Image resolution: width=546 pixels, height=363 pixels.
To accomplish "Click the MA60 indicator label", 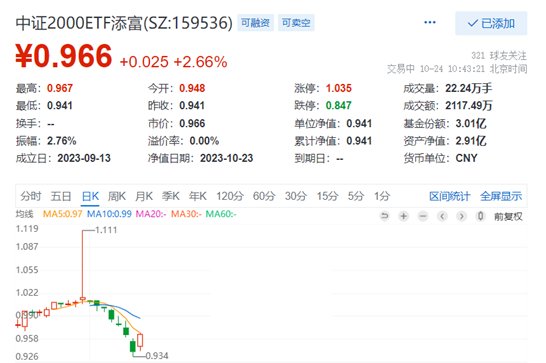I will tap(221, 214).
